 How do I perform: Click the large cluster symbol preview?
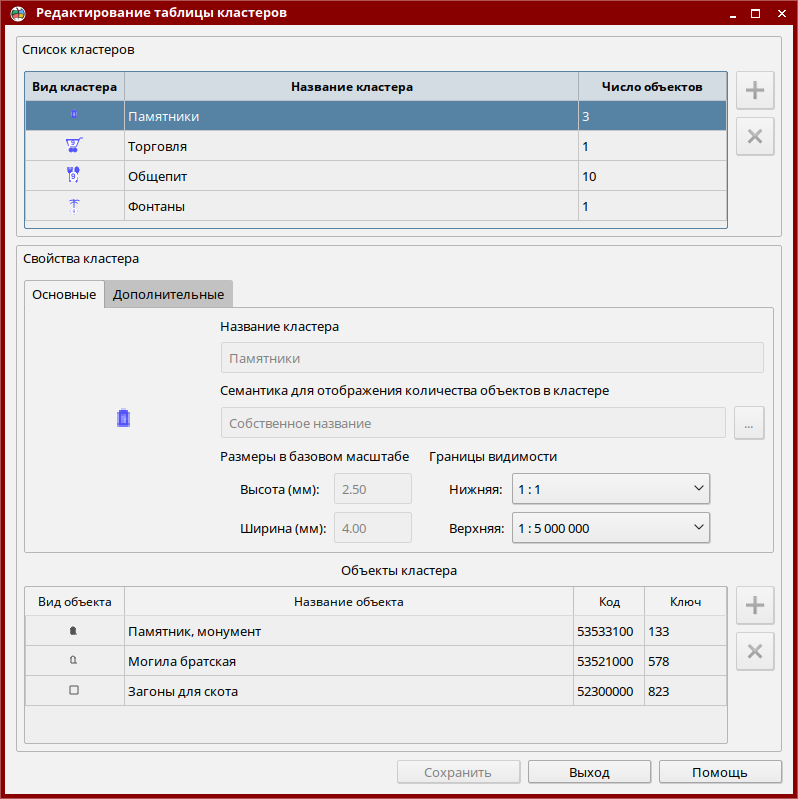pyautogui.click(x=123, y=418)
